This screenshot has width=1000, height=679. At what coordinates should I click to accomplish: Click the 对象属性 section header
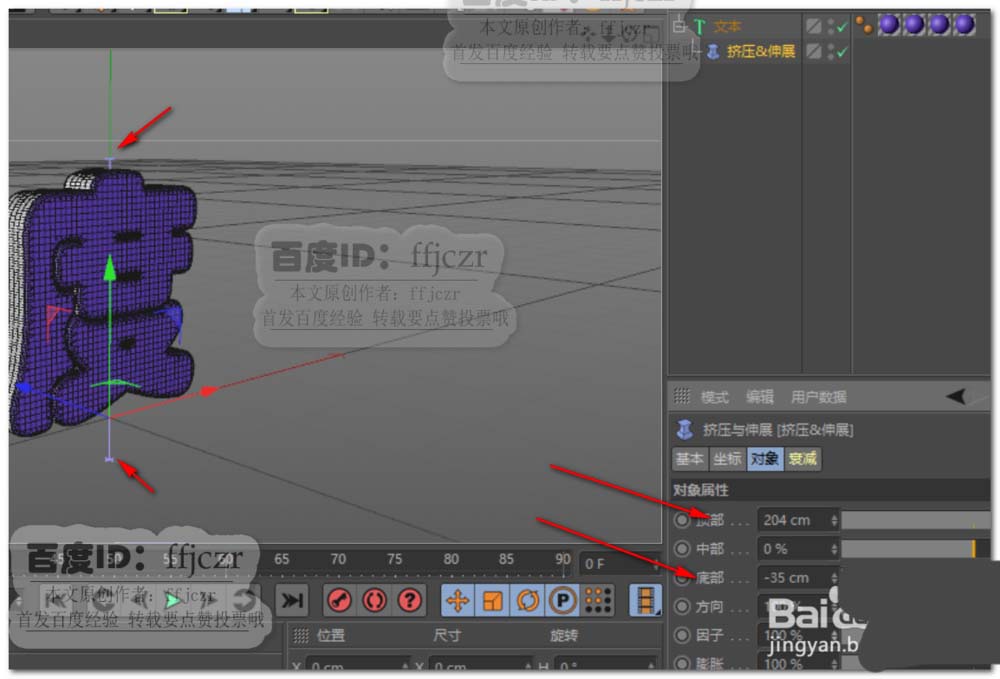coord(831,490)
